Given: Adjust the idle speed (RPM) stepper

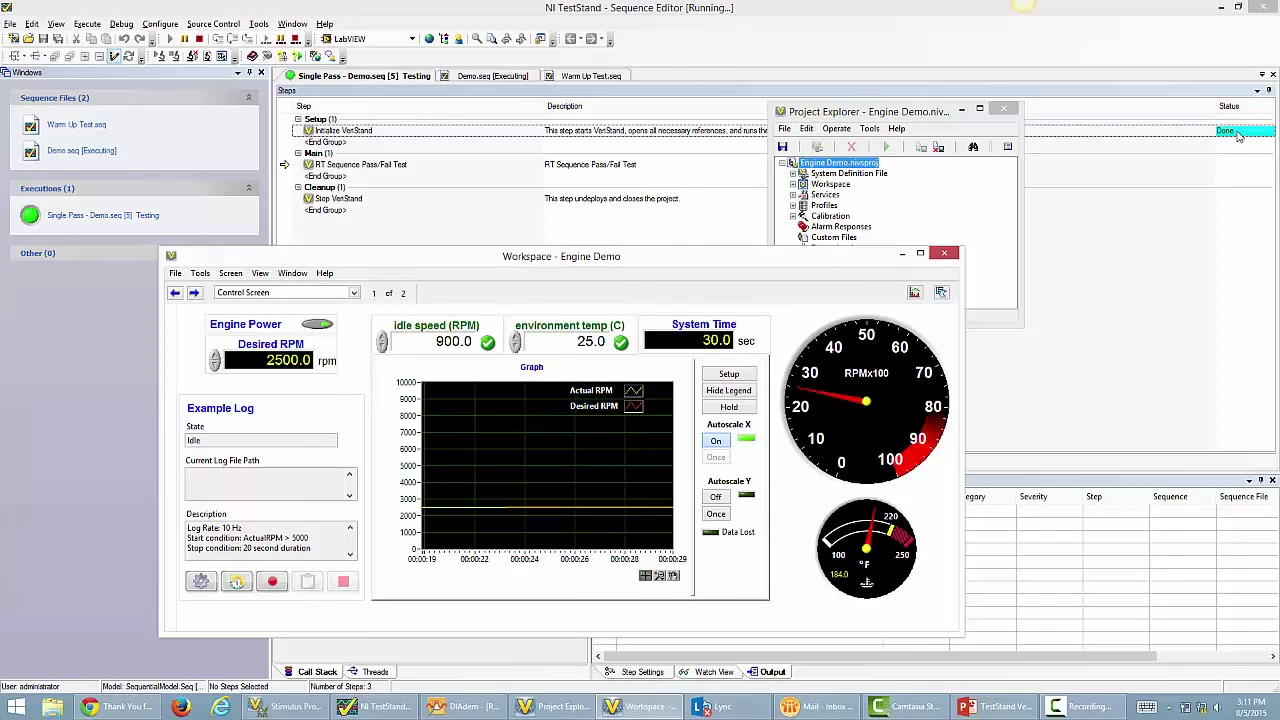Looking at the screenshot, I should [382, 342].
